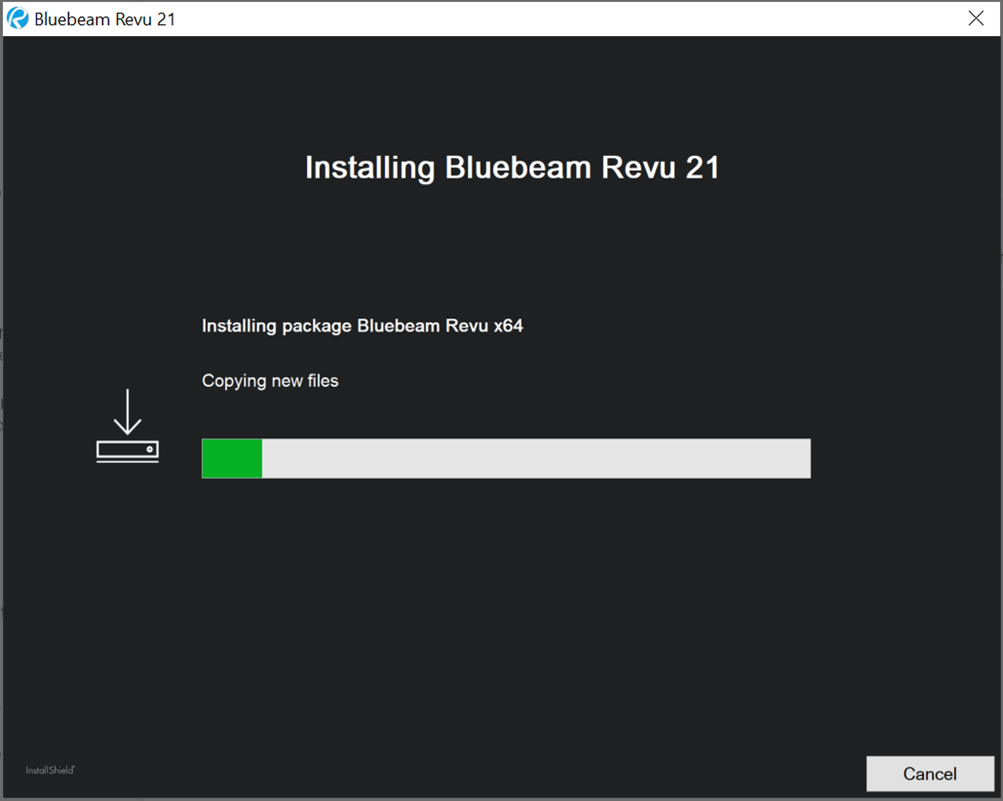Click the "Installing package Bluebeam Revu x64" label
Viewport: 1003px width, 801px height.
tap(362, 326)
